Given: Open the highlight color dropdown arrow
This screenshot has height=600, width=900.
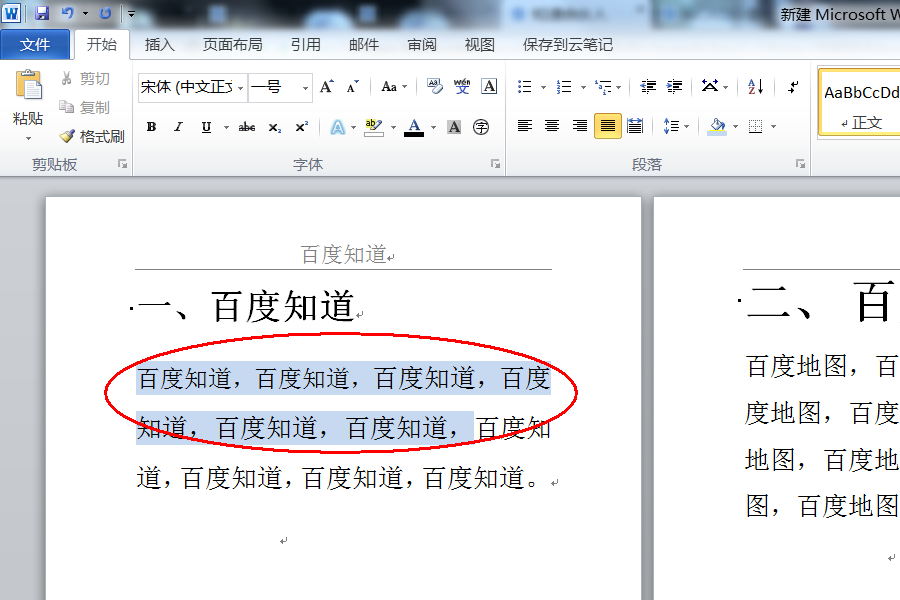Looking at the screenshot, I should [393, 127].
